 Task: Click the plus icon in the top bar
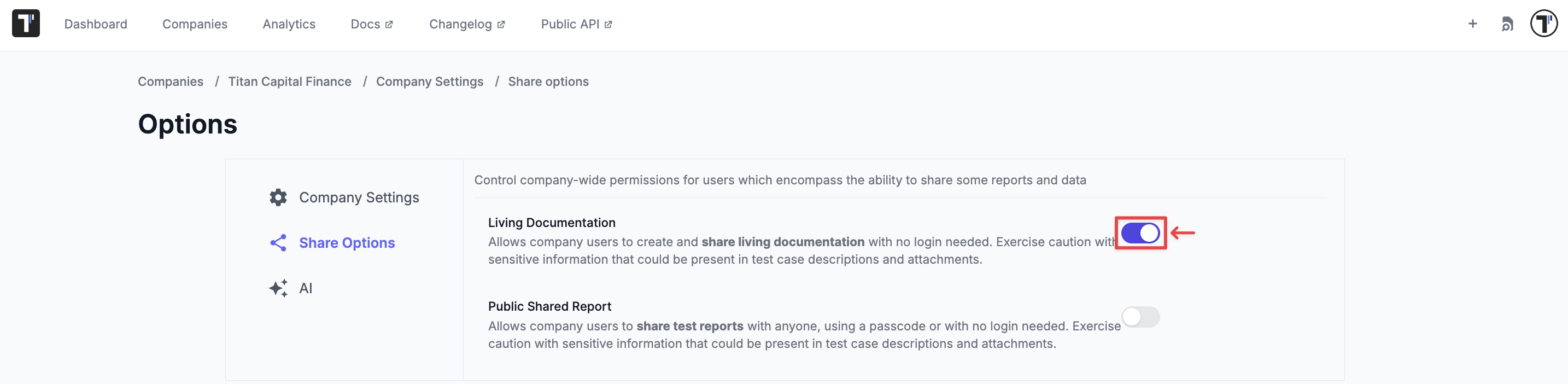[1472, 24]
